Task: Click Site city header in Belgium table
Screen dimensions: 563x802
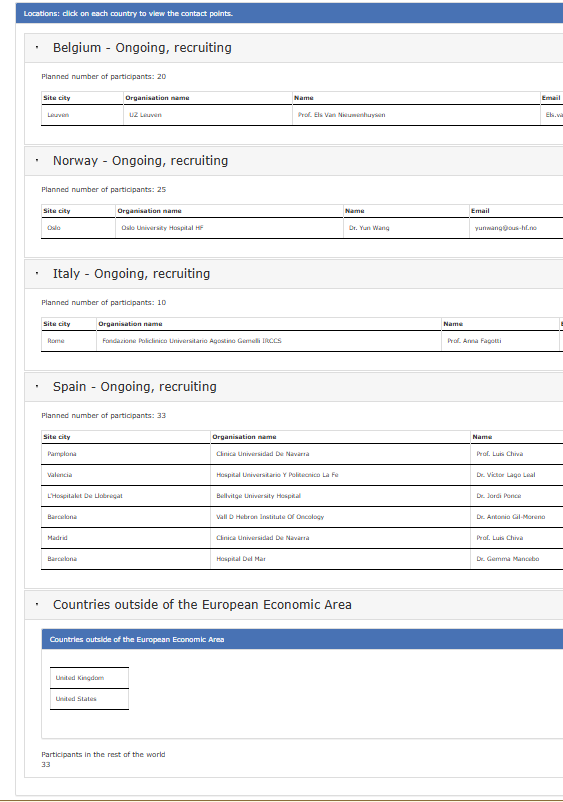Action: [57, 98]
